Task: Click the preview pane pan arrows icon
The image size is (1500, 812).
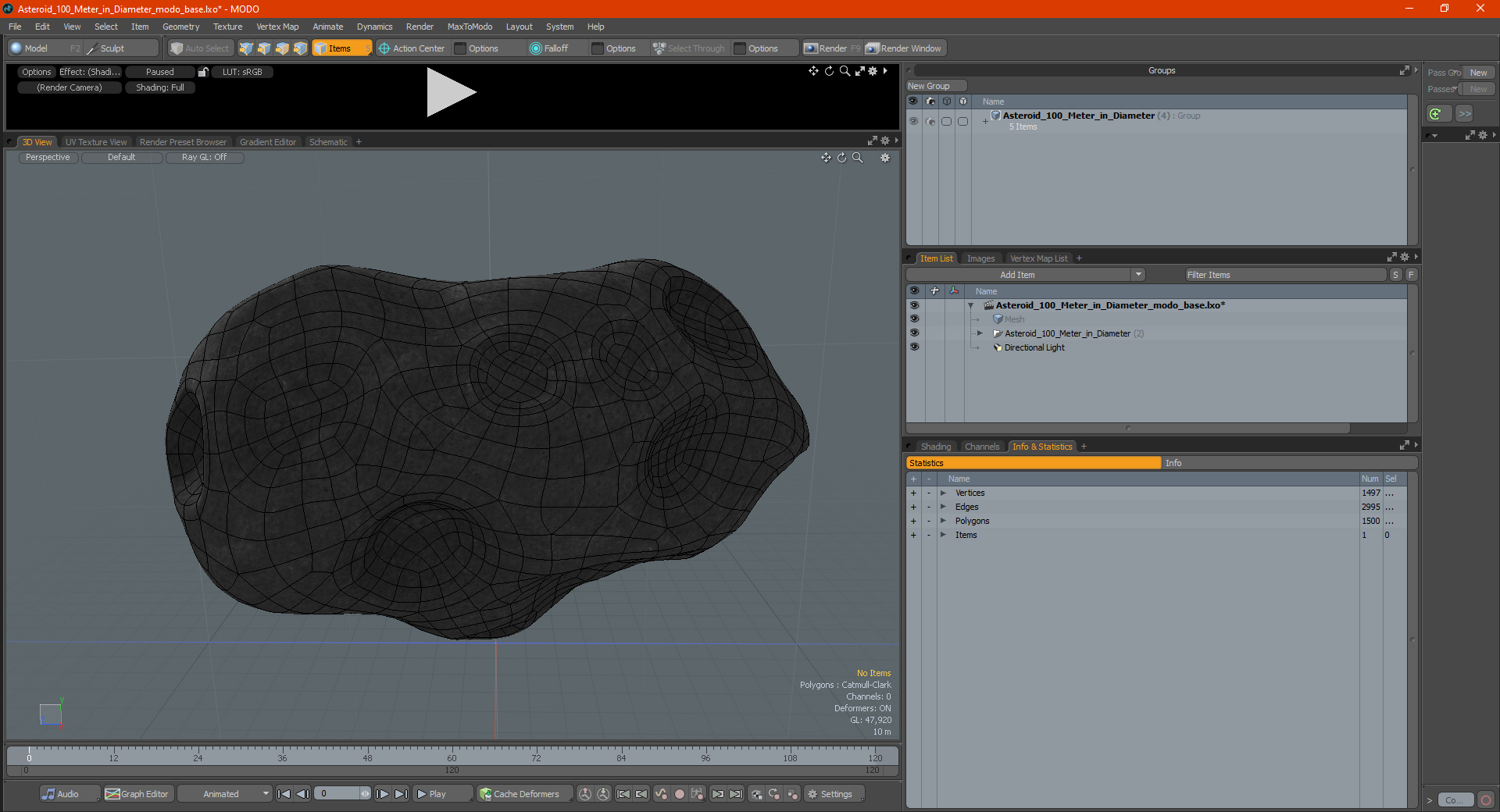Action: [x=814, y=71]
